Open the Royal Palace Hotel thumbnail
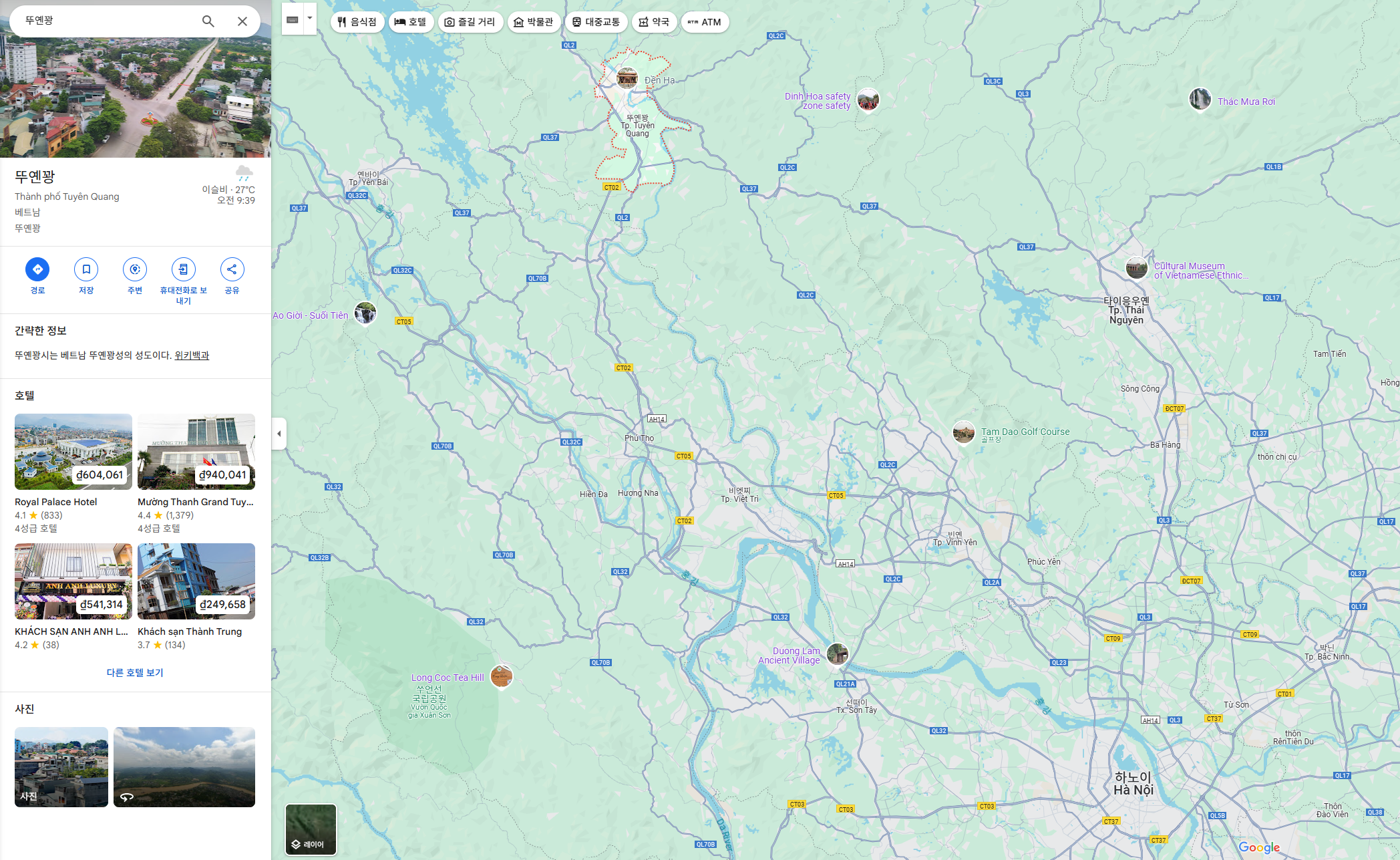The width and height of the screenshot is (1400, 860). (x=73, y=452)
